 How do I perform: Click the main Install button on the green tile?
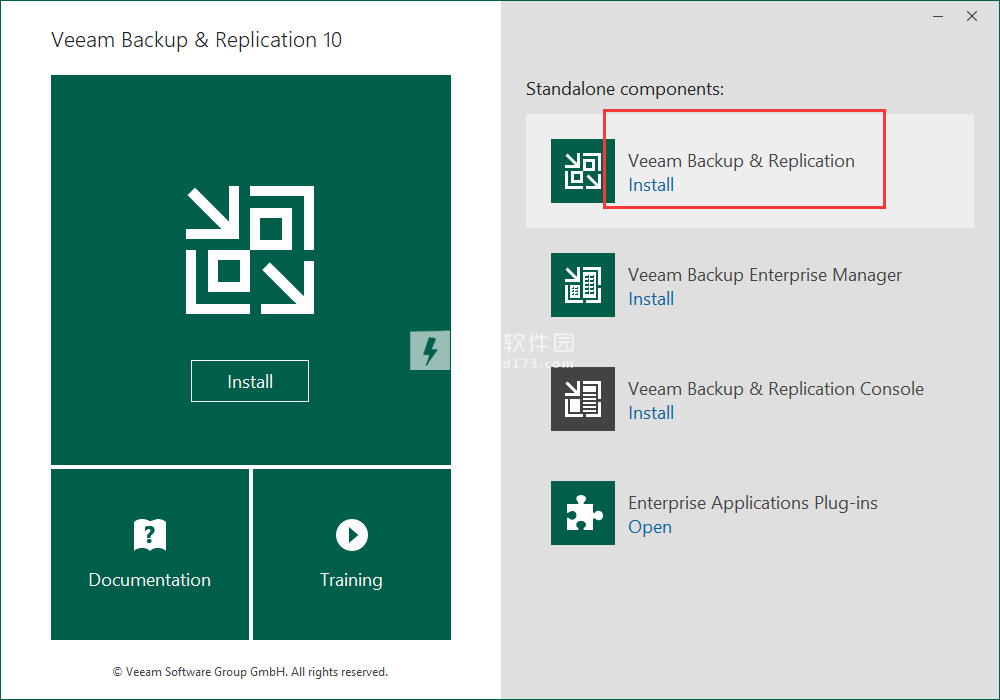click(x=250, y=381)
